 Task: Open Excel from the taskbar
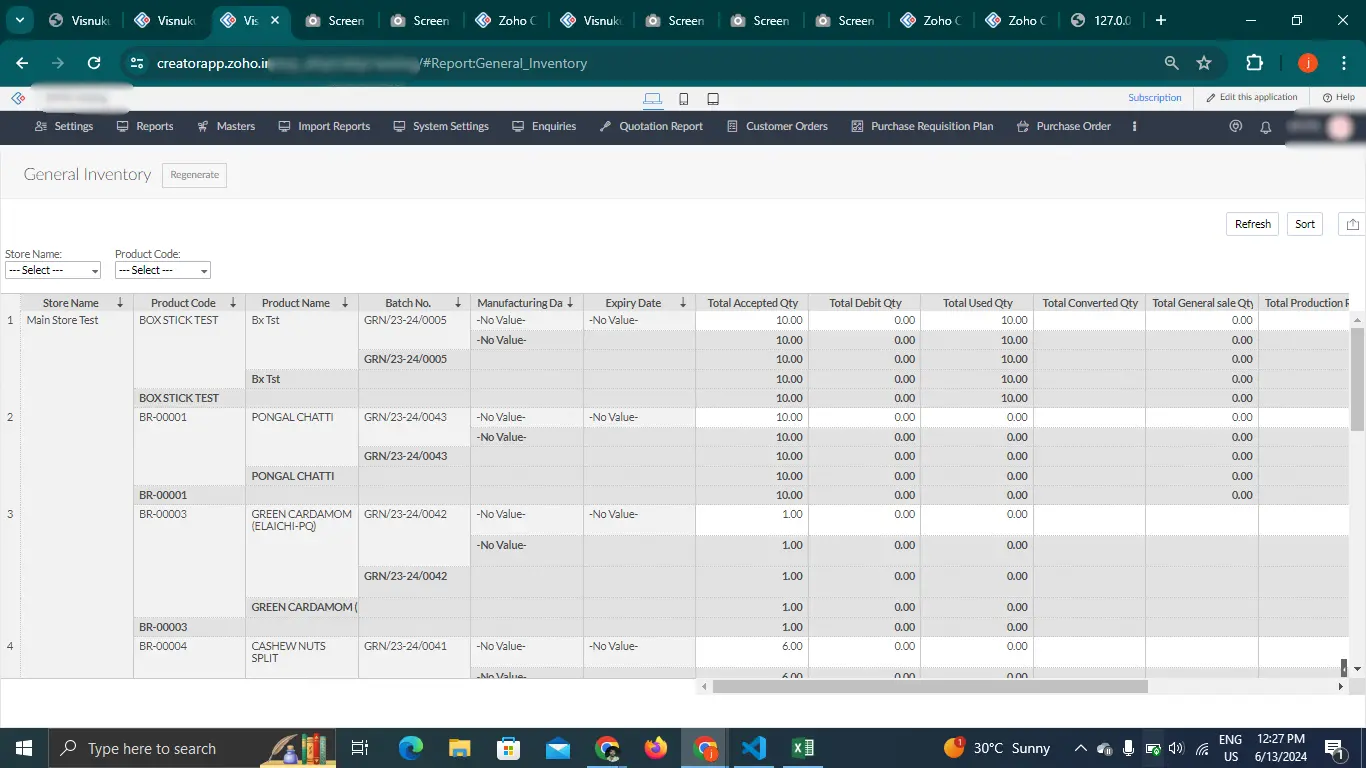coord(801,747)
